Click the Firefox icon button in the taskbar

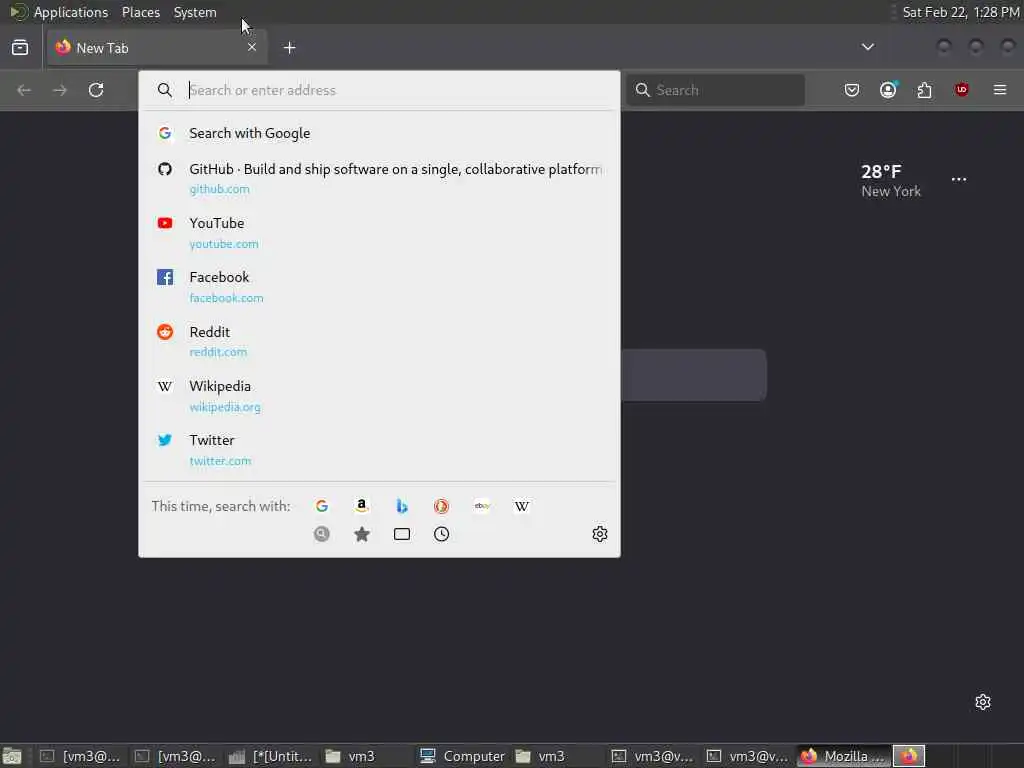909,756
